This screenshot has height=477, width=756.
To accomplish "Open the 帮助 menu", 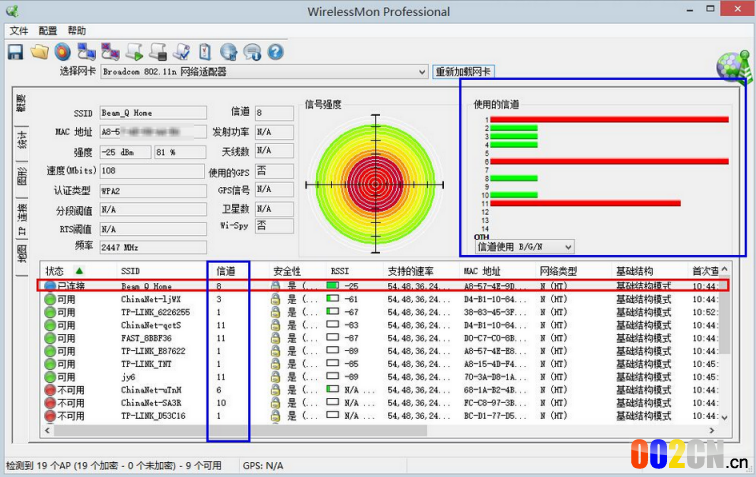I will pyautogui.click(x=77, y=30).
